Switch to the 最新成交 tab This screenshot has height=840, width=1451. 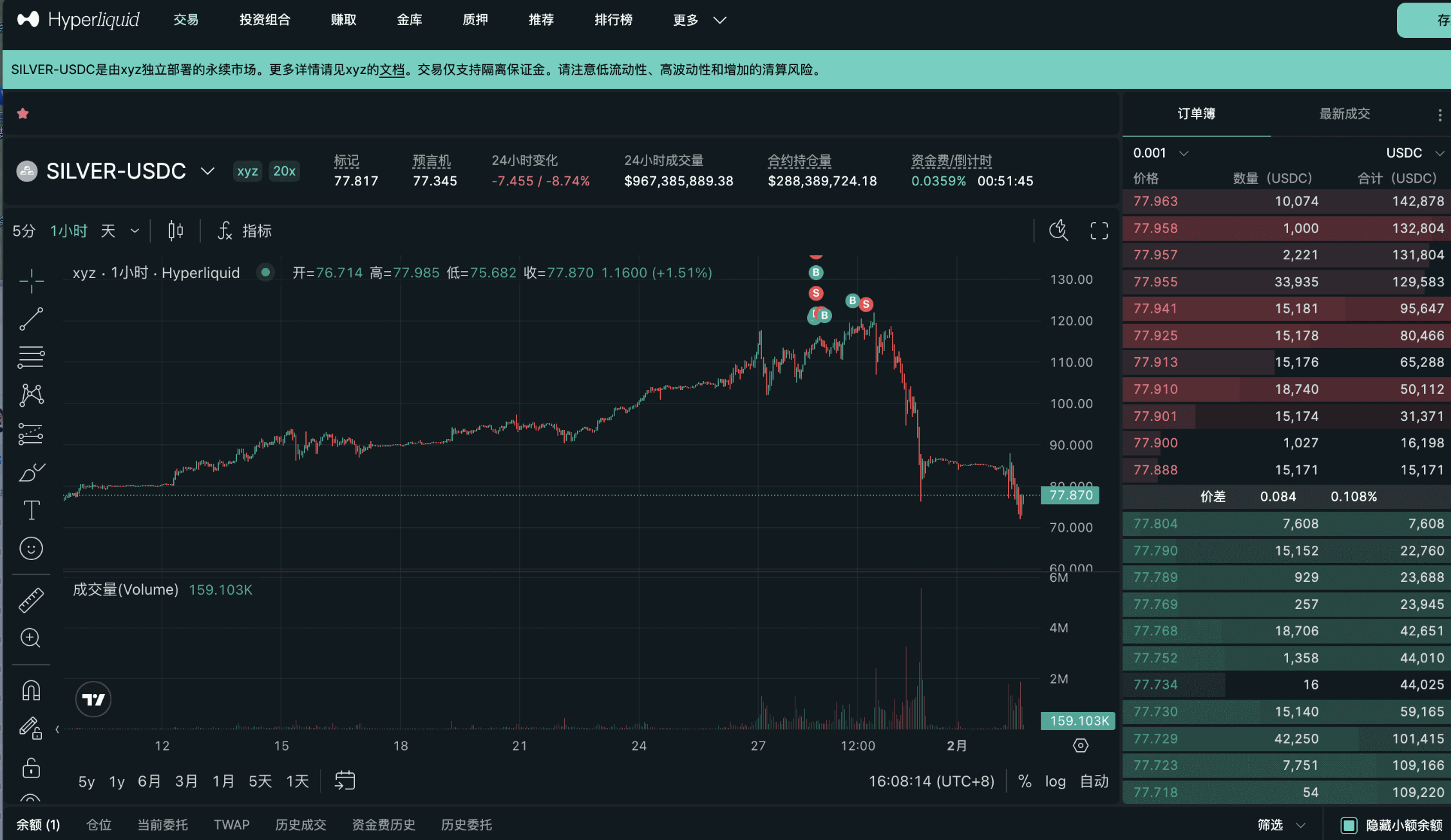1344,114
